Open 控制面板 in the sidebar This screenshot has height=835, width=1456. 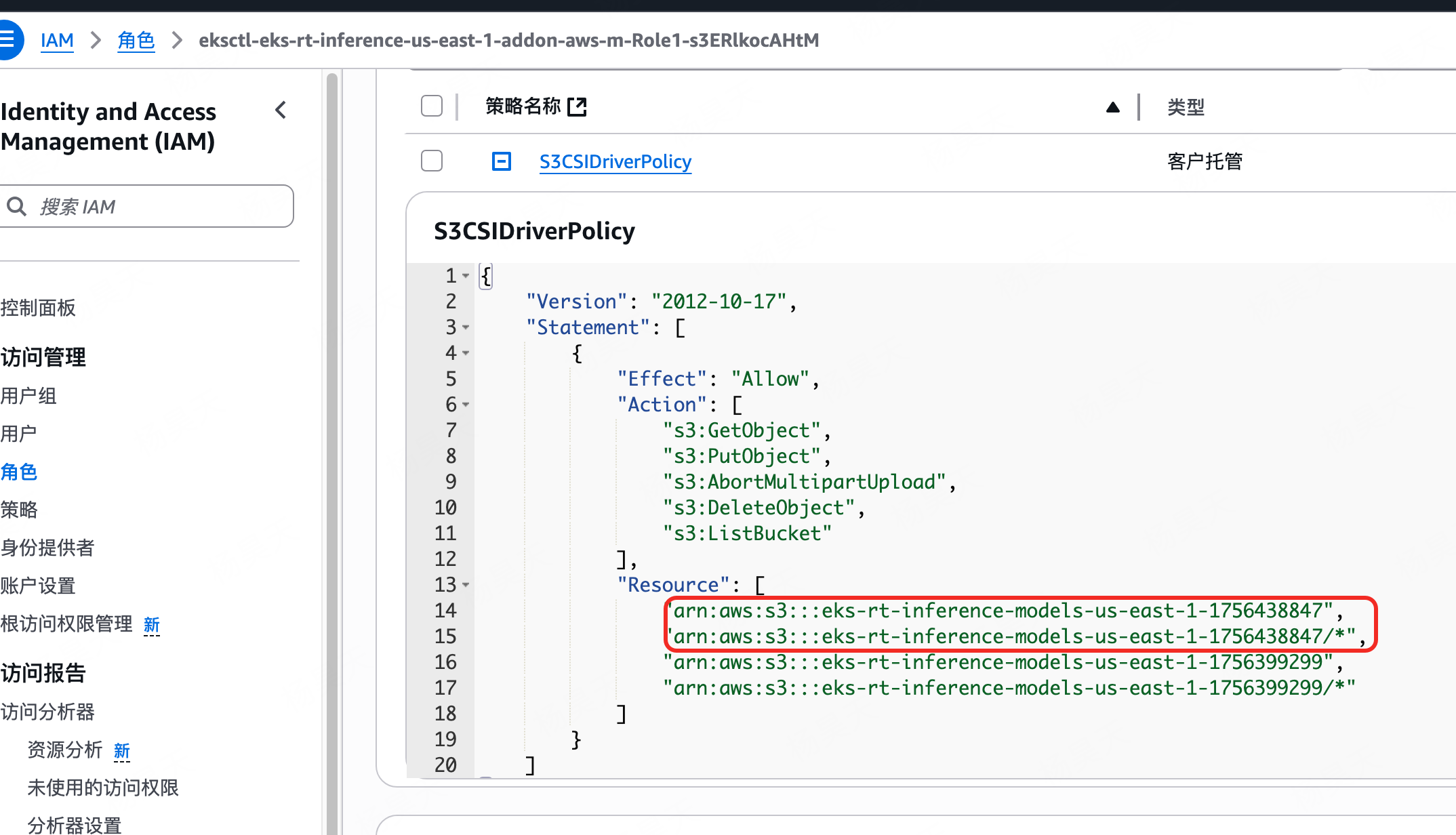[38, 308]
